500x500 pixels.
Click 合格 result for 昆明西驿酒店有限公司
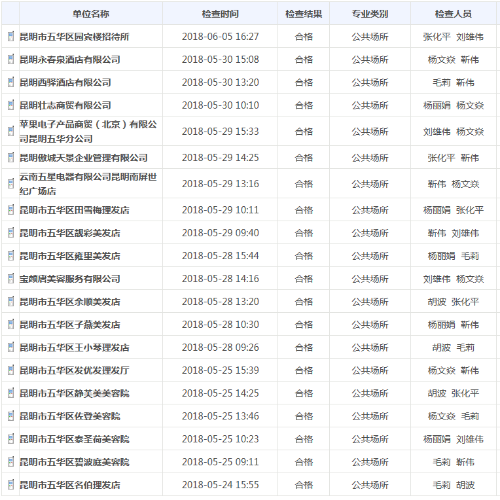304,82
